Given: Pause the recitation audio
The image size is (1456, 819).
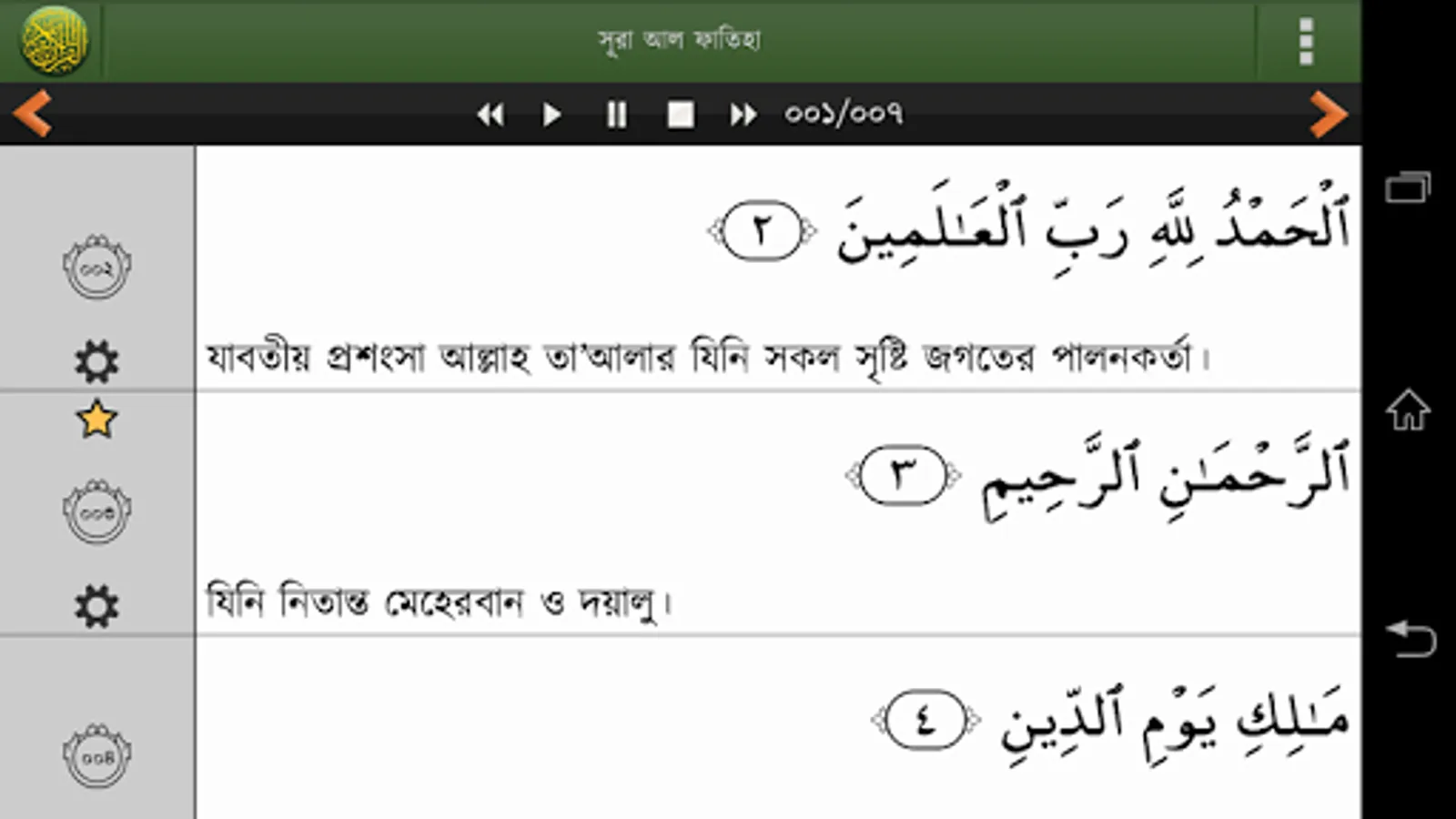Looking at the screenshot, I should click(616, 115).
